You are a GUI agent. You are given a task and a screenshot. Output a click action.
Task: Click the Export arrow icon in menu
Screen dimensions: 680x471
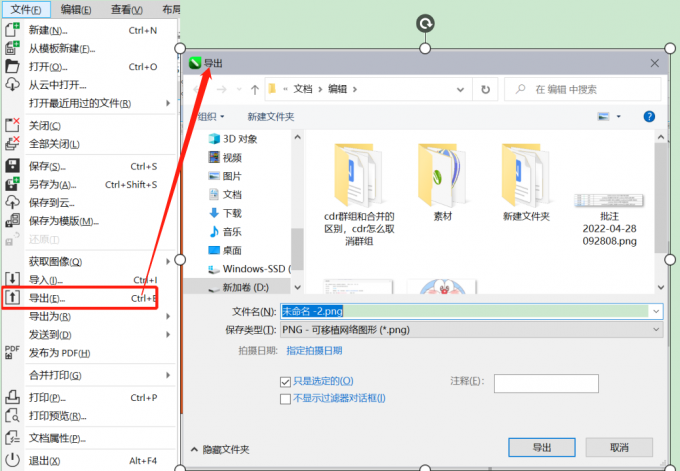[x=12, y=298]
